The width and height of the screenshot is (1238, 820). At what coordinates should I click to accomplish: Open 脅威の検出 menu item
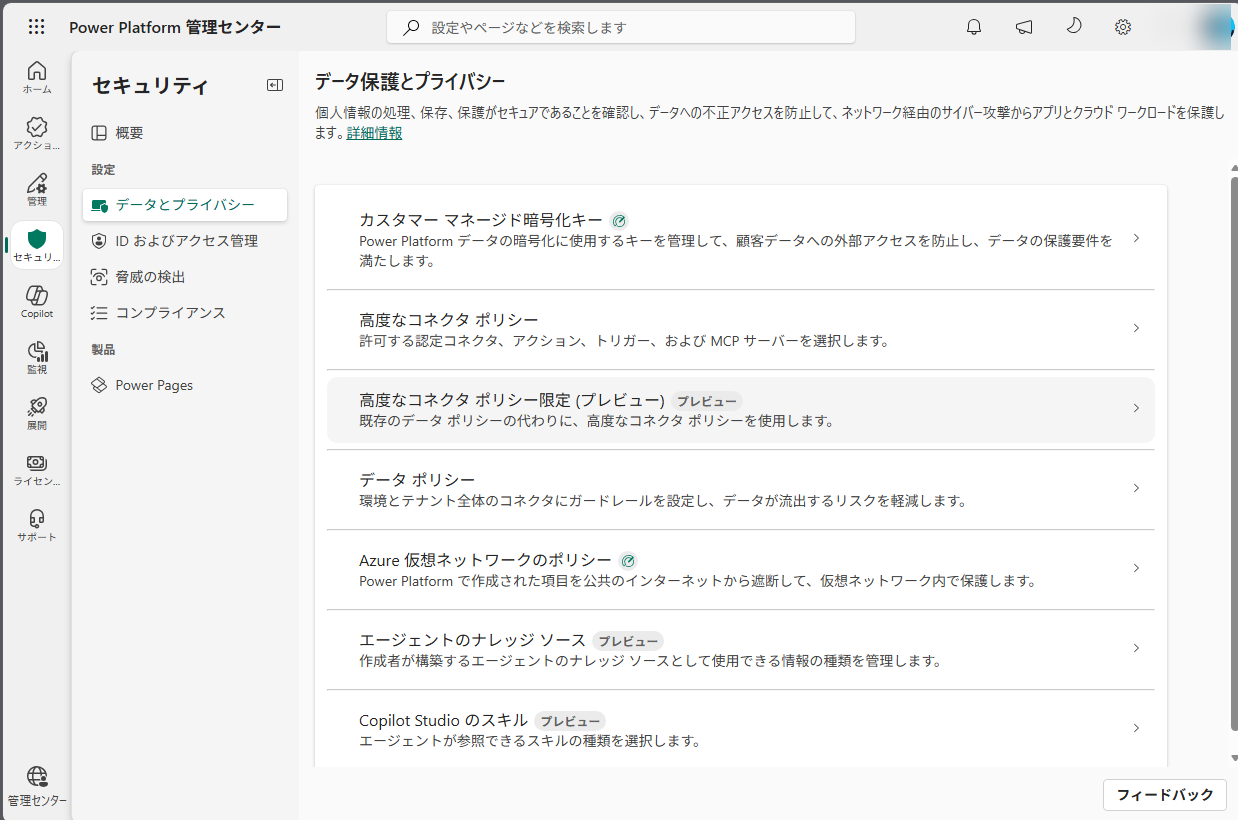(185, 277)
